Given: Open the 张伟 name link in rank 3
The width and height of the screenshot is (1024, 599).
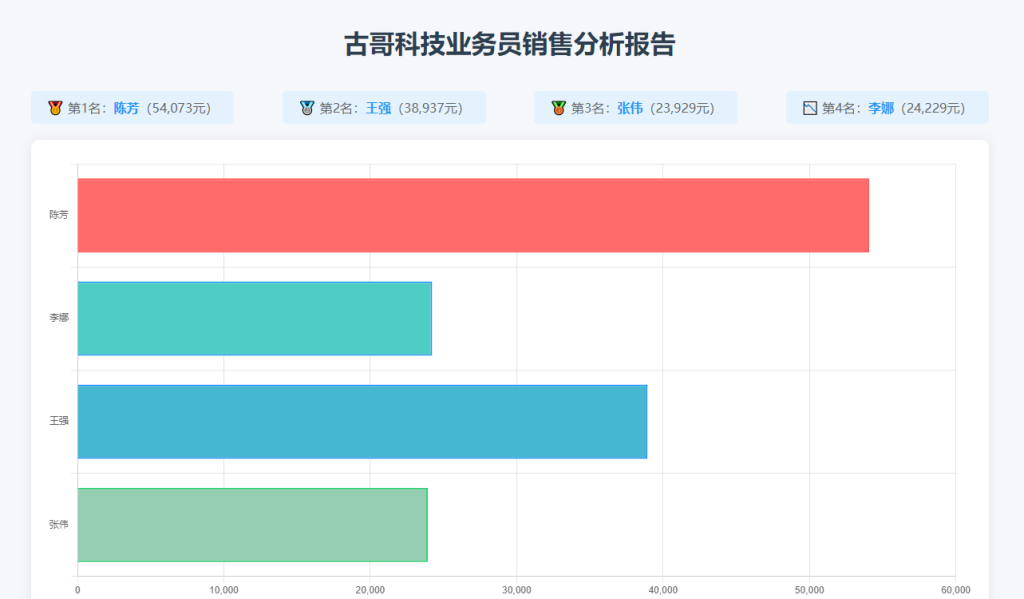Looking at the screenshot, I should click(630, 108).
